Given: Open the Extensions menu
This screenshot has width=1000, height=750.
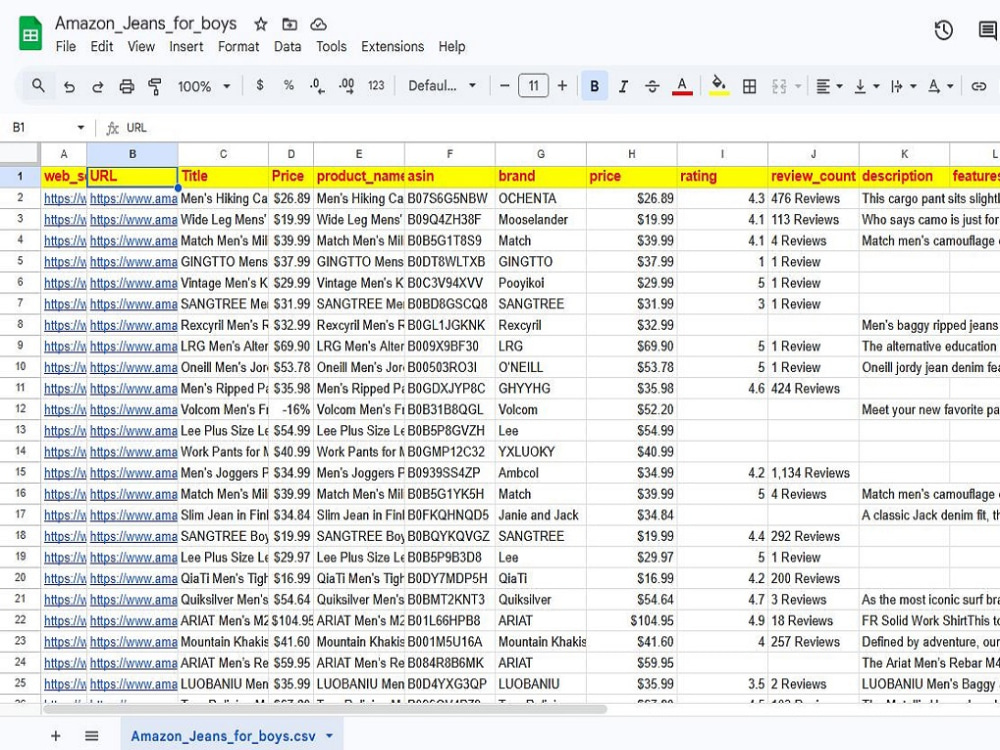Looking at the screenshot, I should click(x=392, y=47).
